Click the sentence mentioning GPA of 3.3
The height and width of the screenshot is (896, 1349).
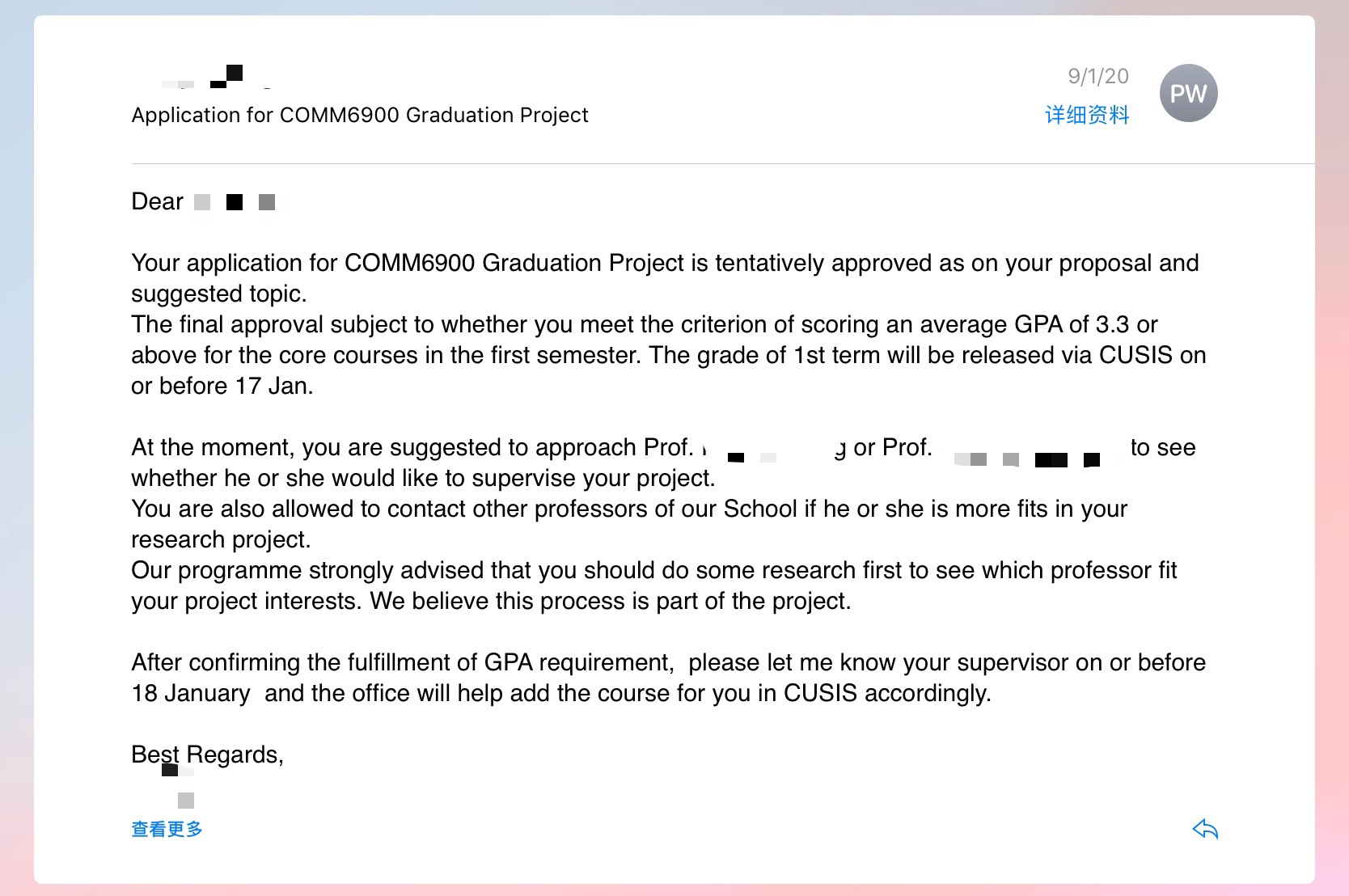[668, 355]
